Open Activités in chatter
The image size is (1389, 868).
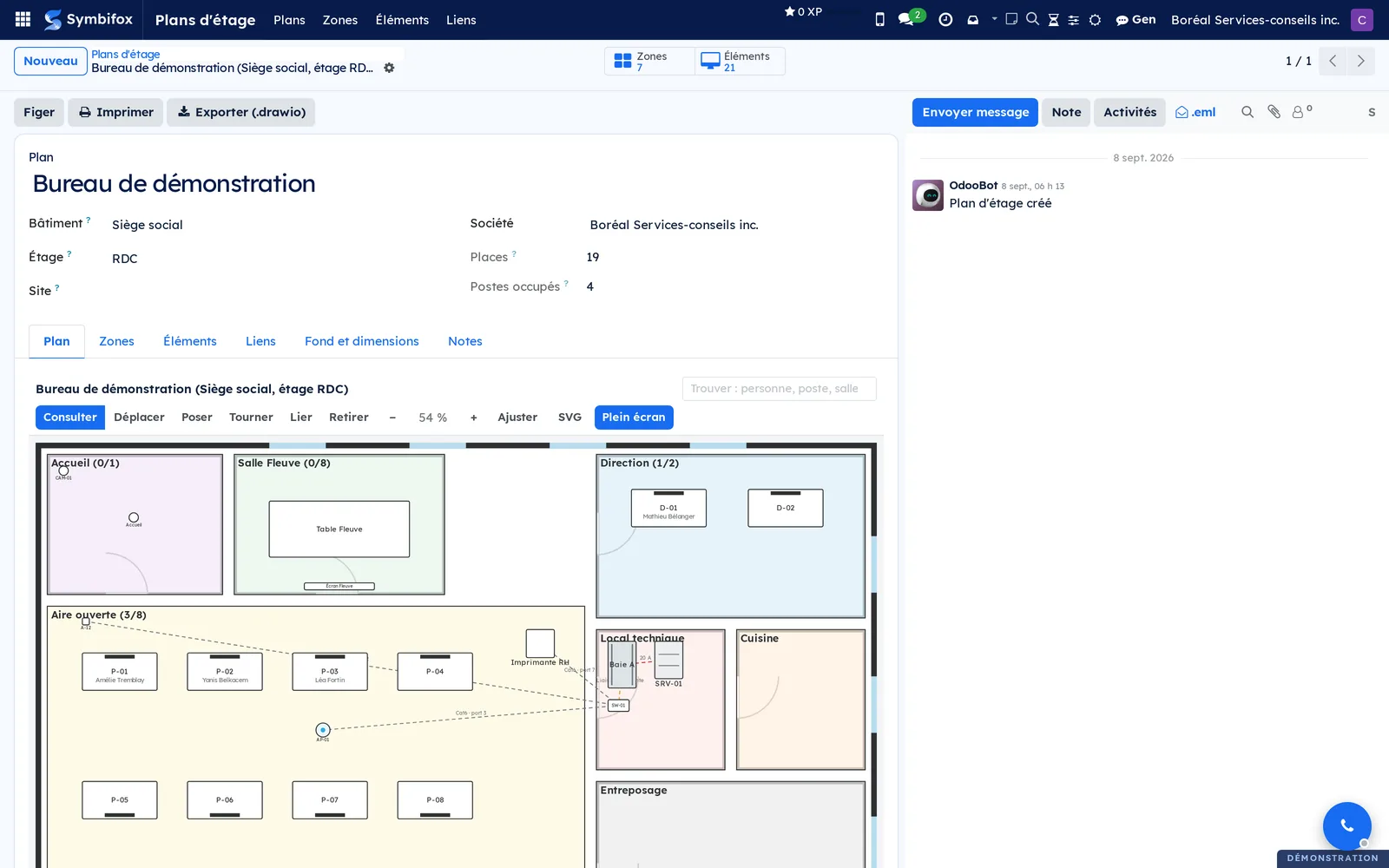[x=1129, y=112]
